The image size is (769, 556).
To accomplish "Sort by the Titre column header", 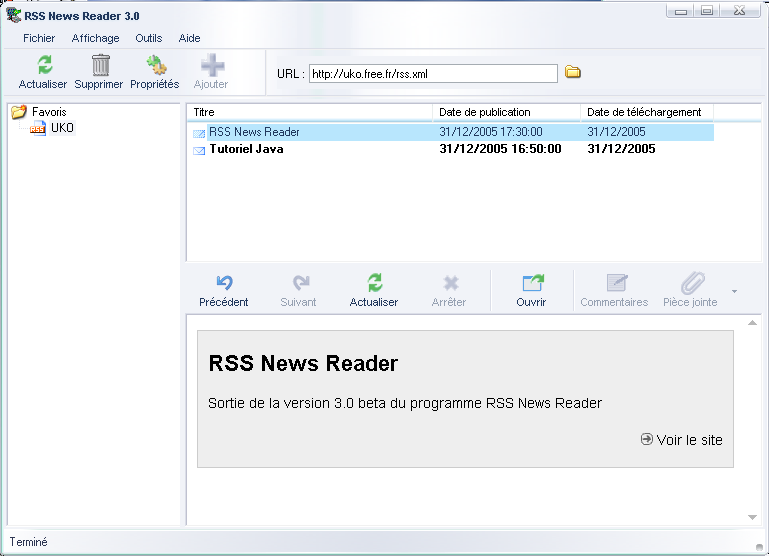I will tap(310, 112).
